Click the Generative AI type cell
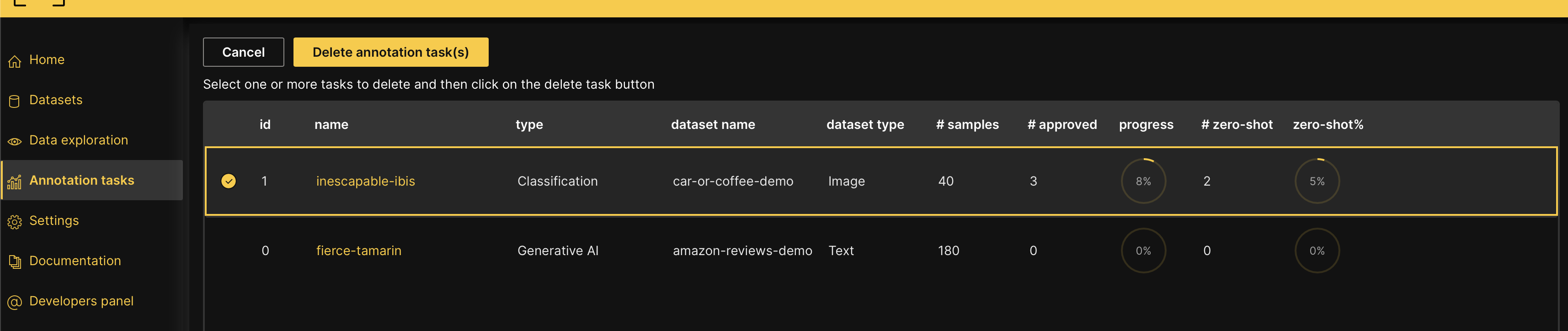Screen dimensions: 1568x331 pos(558,251)
